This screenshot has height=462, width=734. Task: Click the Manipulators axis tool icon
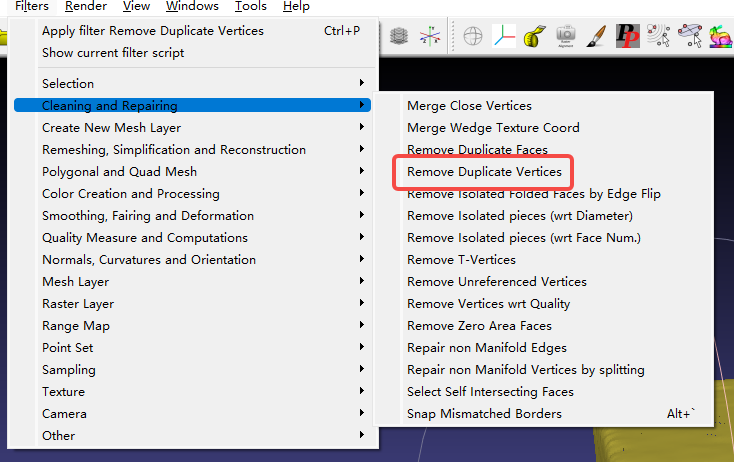click(x=430, y=37)
